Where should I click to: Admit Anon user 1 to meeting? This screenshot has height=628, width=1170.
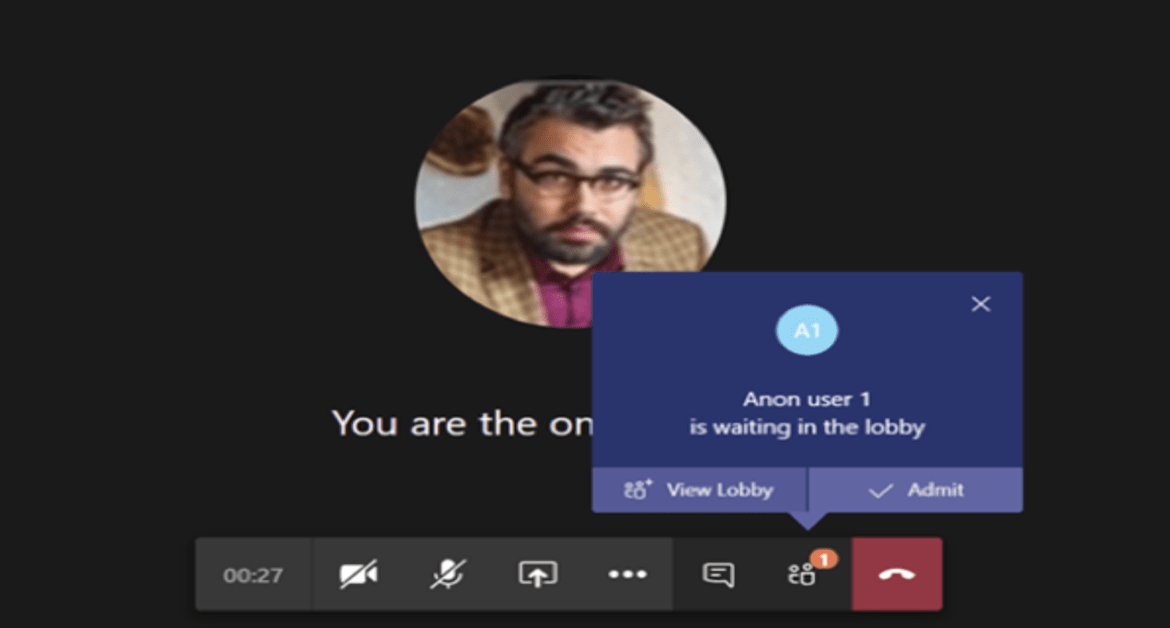click(x=916, y=490)
